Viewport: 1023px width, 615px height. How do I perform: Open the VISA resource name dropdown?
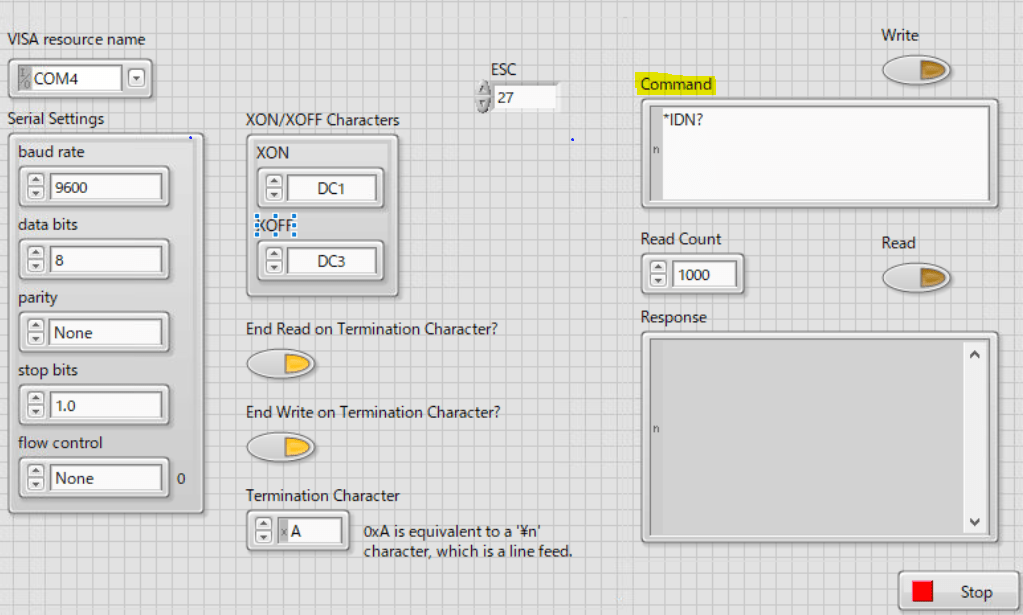pyautogui.click(x=135, y=76)
